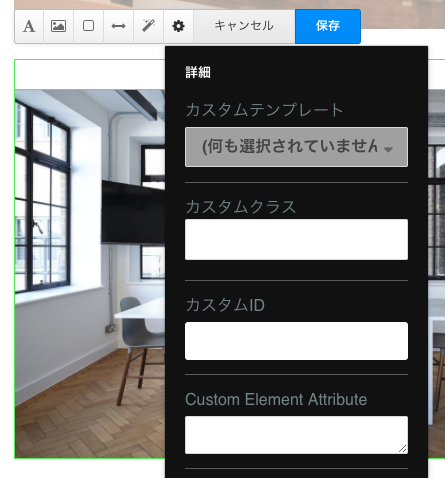Focus the カスタムクラス input field

(296, 239)
